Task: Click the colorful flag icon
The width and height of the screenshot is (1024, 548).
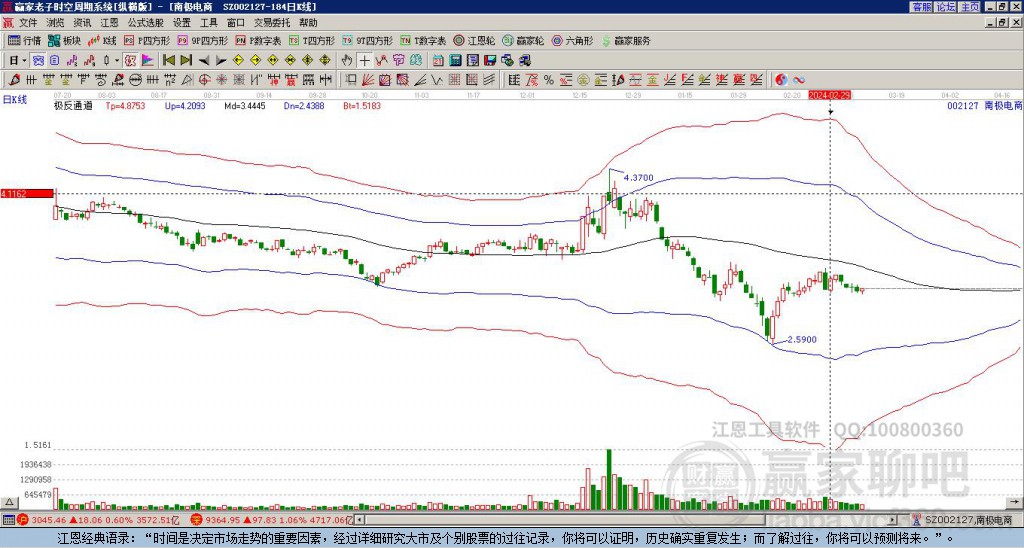Action: click(x=148, y=60)
